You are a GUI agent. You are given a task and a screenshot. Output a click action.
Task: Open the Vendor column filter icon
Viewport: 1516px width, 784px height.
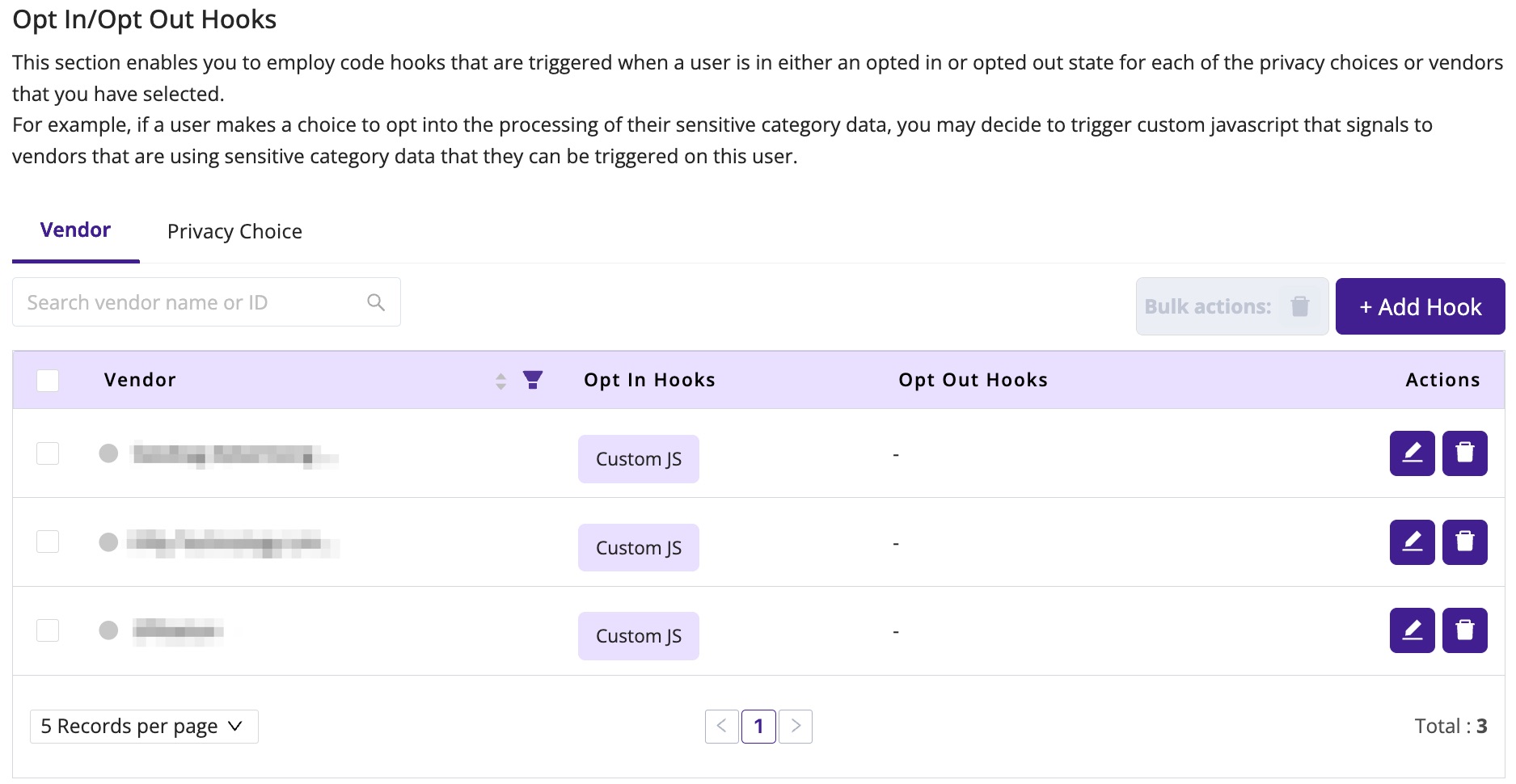(x=533, y=380)
